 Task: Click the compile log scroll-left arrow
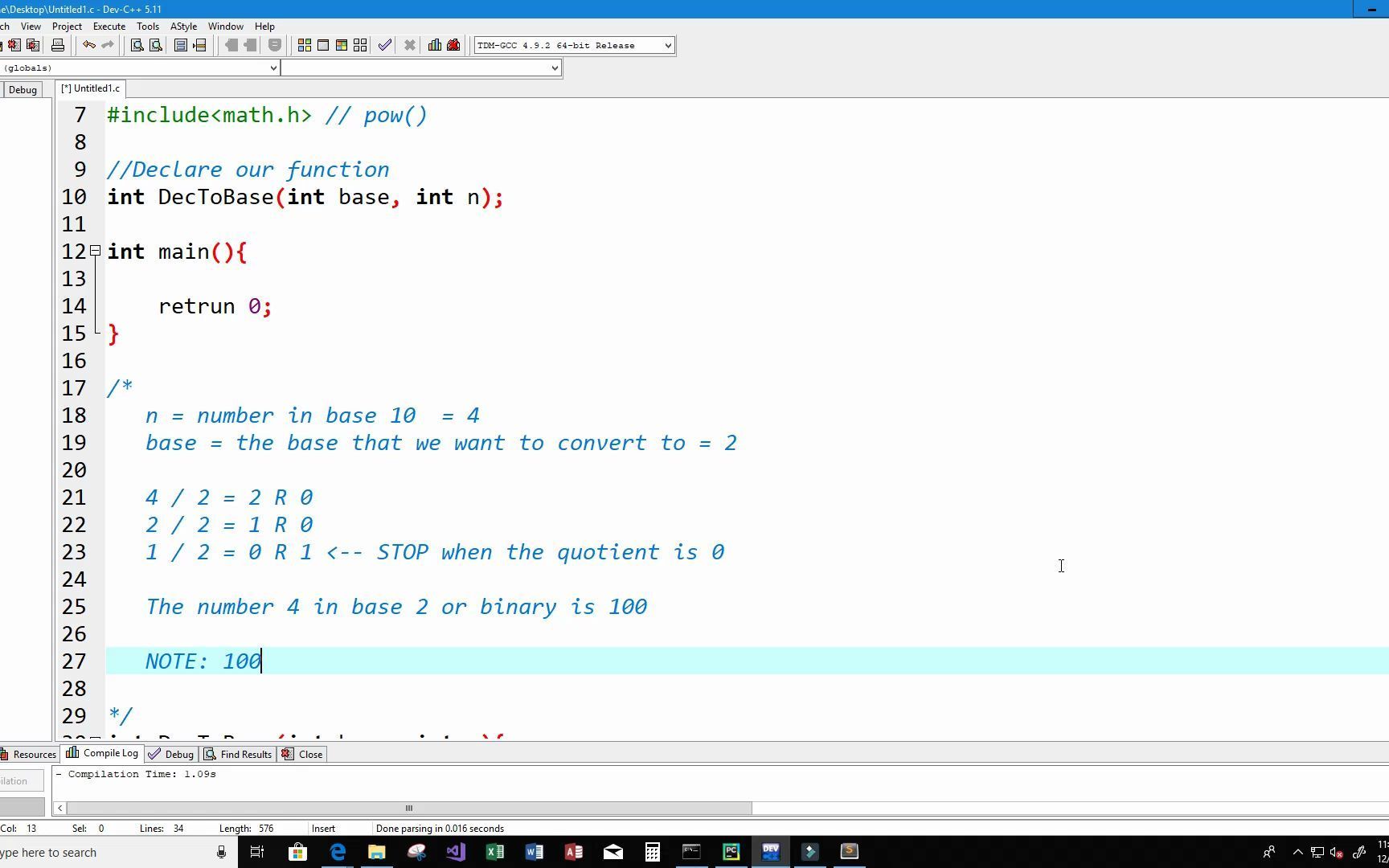point(60,809)
